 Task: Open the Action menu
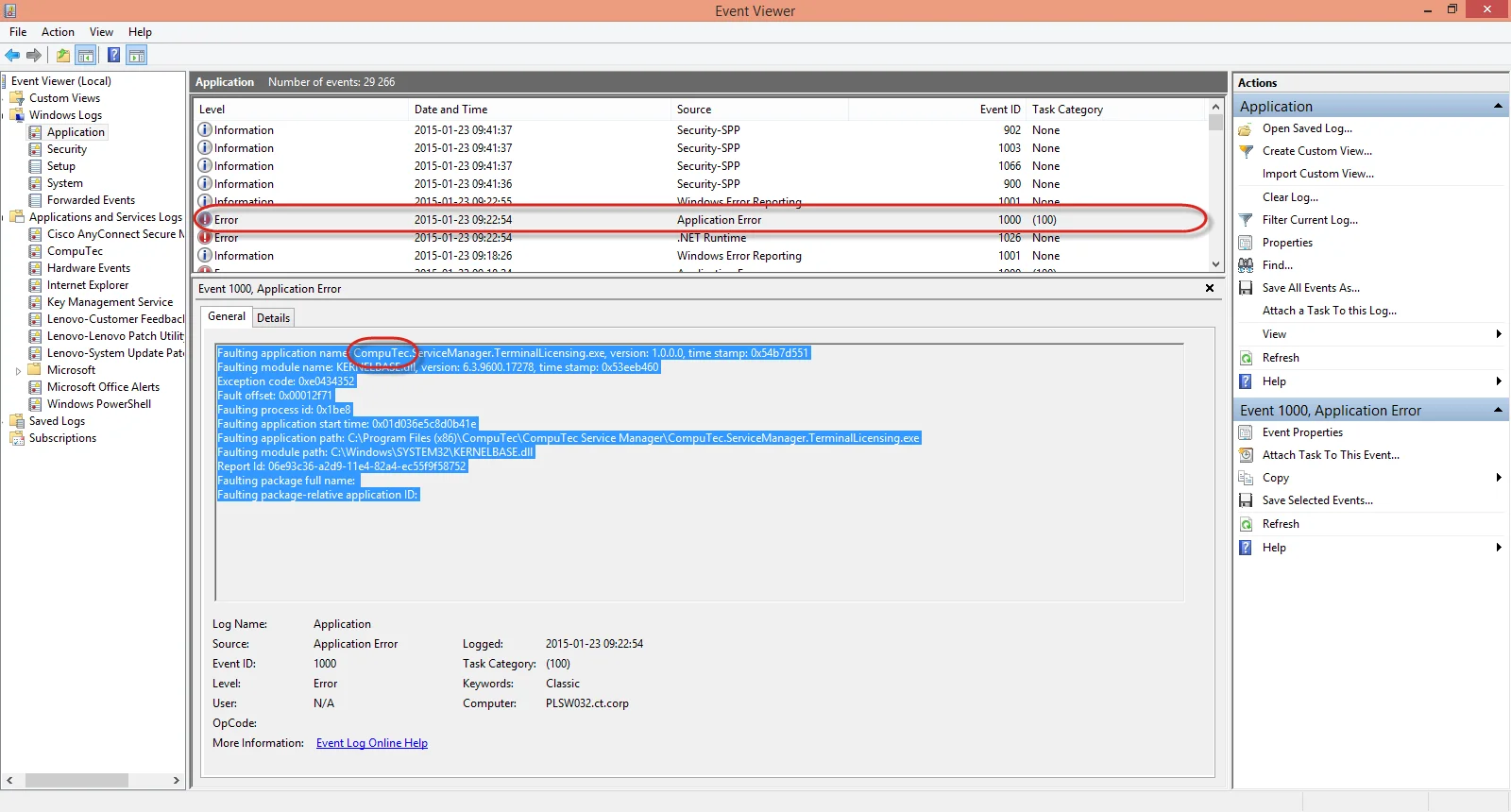(58, 32)
